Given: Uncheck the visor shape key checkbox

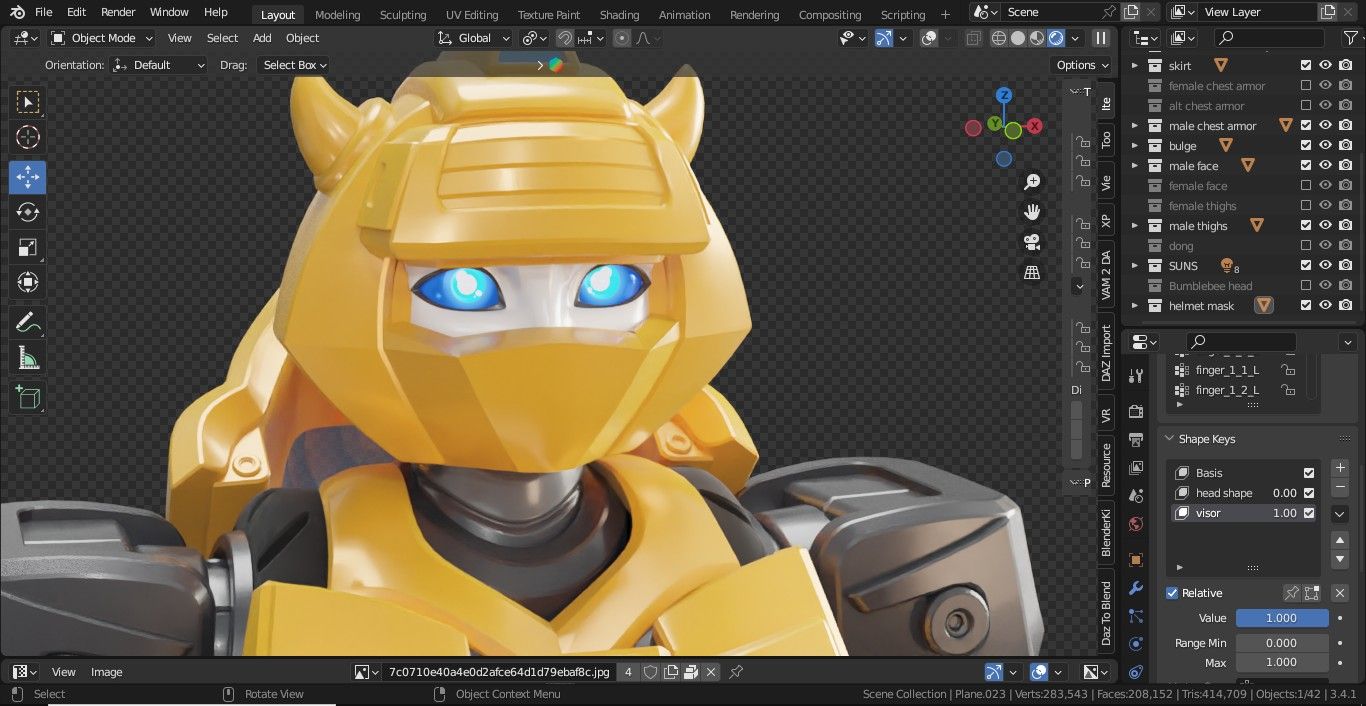Looking at the screenshot, I should [x=1309, y=513].
